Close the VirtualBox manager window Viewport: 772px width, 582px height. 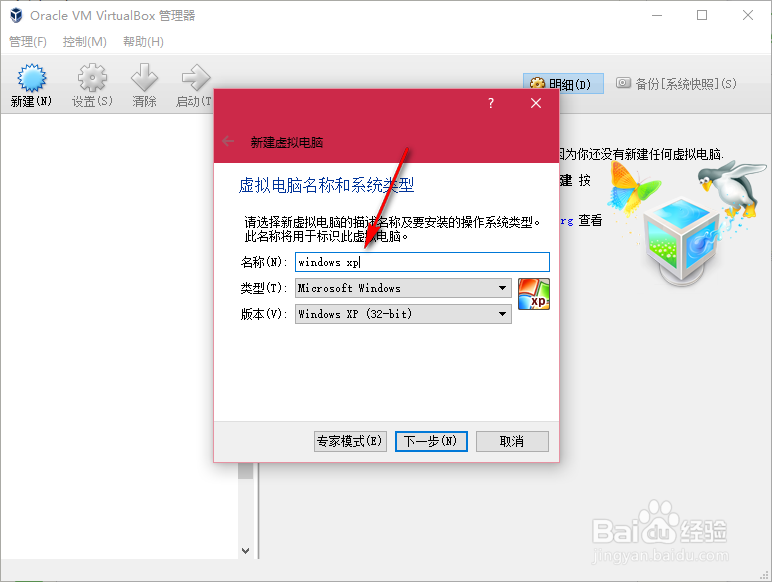coord(748,15)
